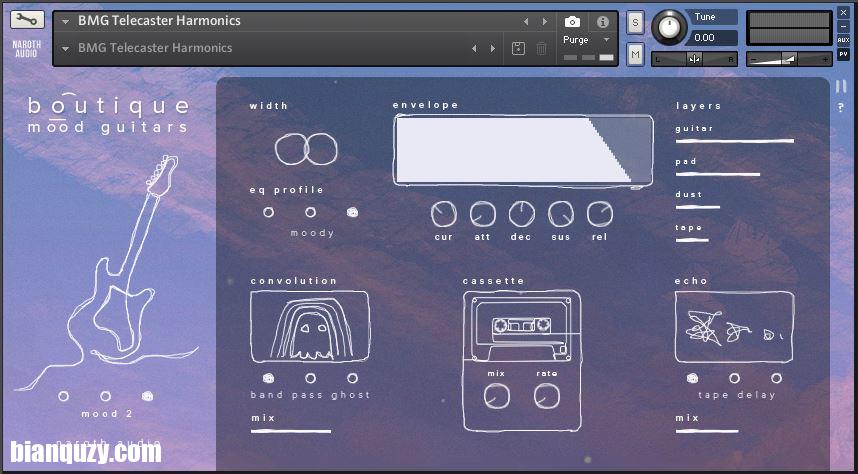Select middle convolution type dot
The image size is (858, 474).
click(x=310, y=378)
